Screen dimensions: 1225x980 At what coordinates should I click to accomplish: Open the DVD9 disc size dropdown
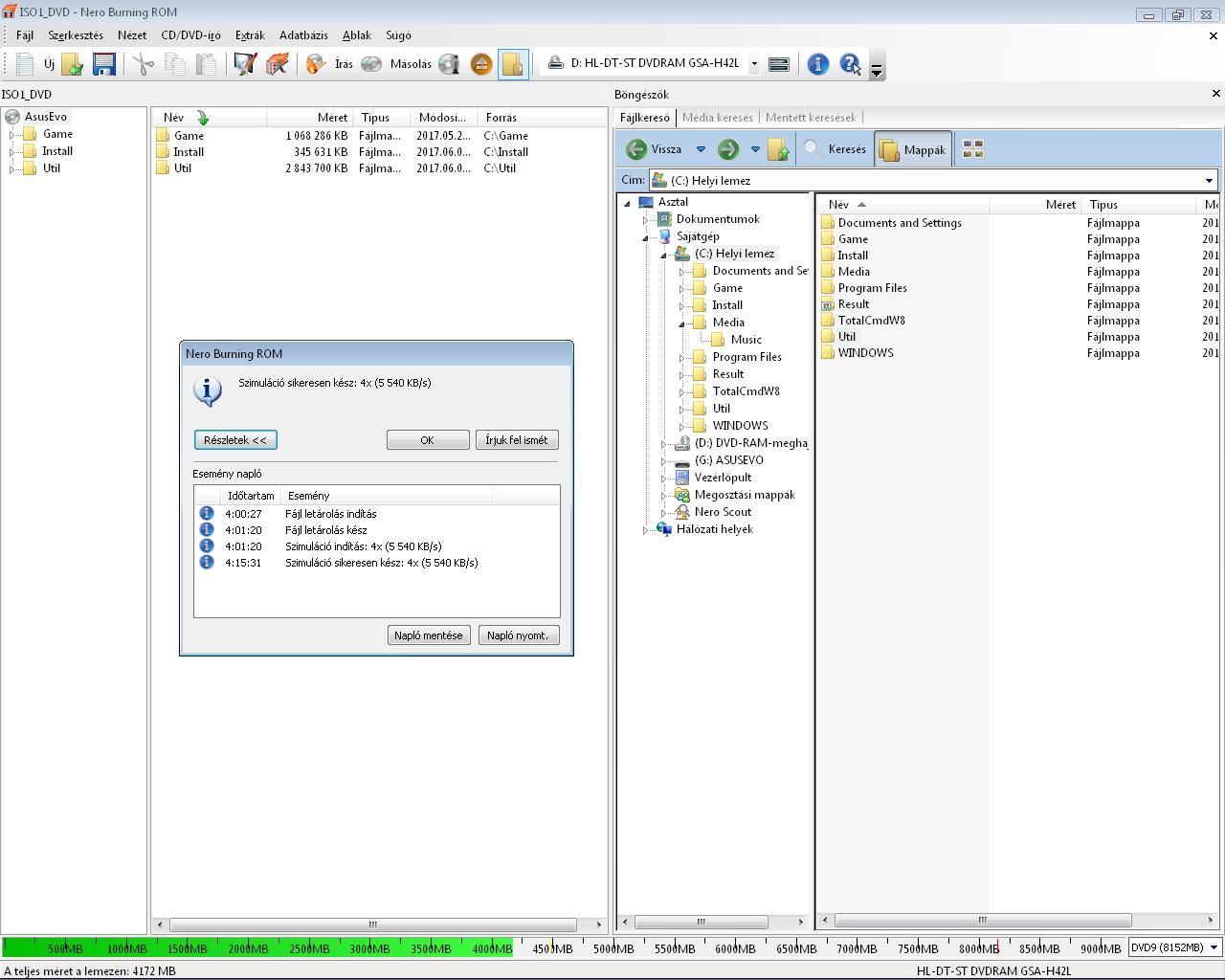(1214, 947)
